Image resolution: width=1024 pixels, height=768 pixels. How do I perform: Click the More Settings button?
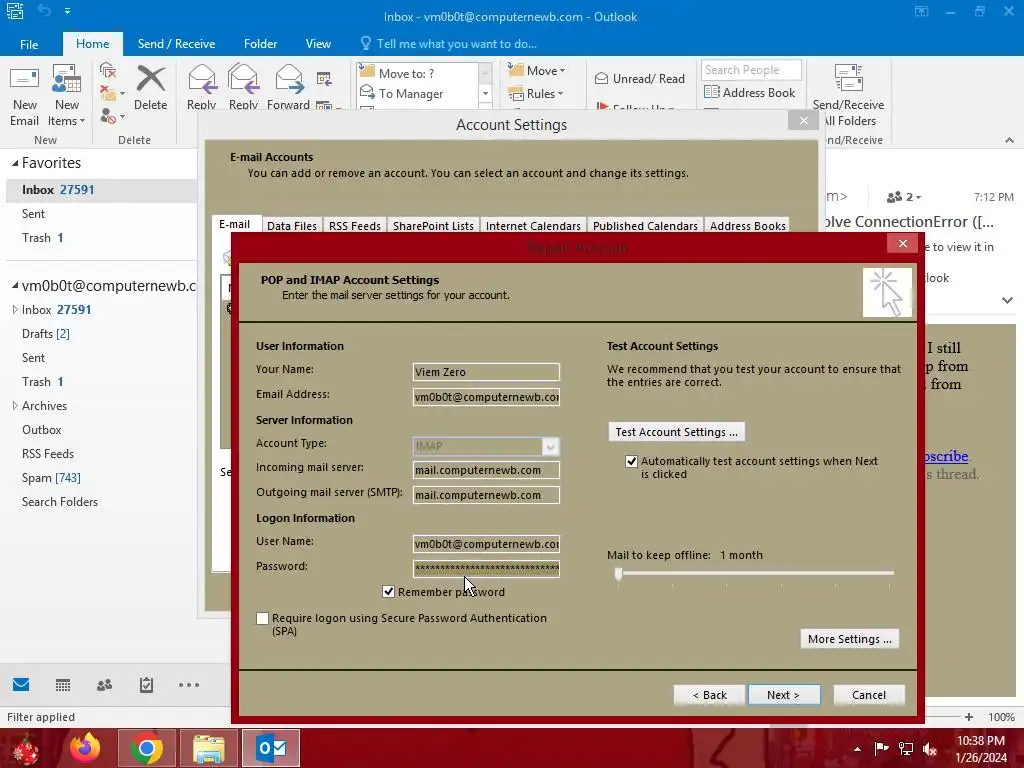[x=850, y=639]
